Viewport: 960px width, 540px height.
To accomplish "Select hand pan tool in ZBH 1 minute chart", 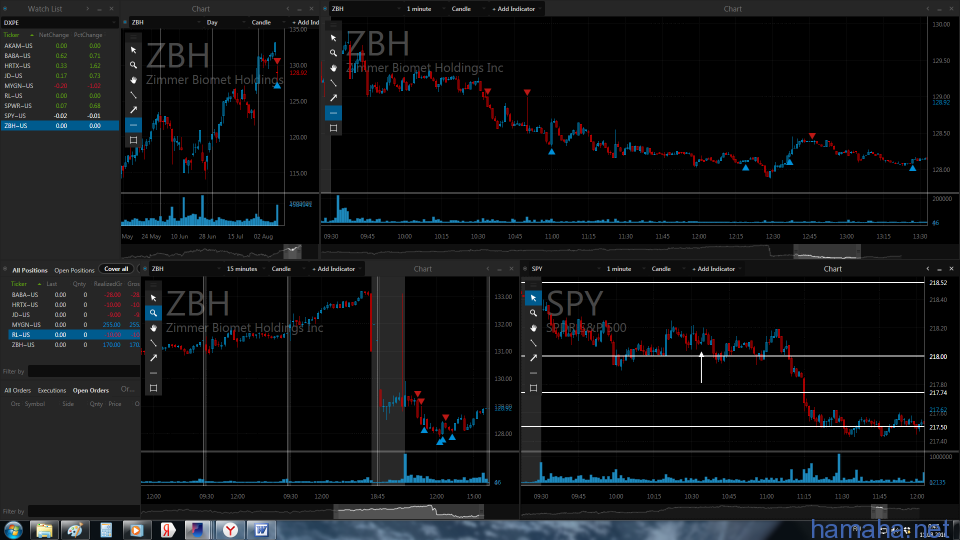I will point(333,68).
